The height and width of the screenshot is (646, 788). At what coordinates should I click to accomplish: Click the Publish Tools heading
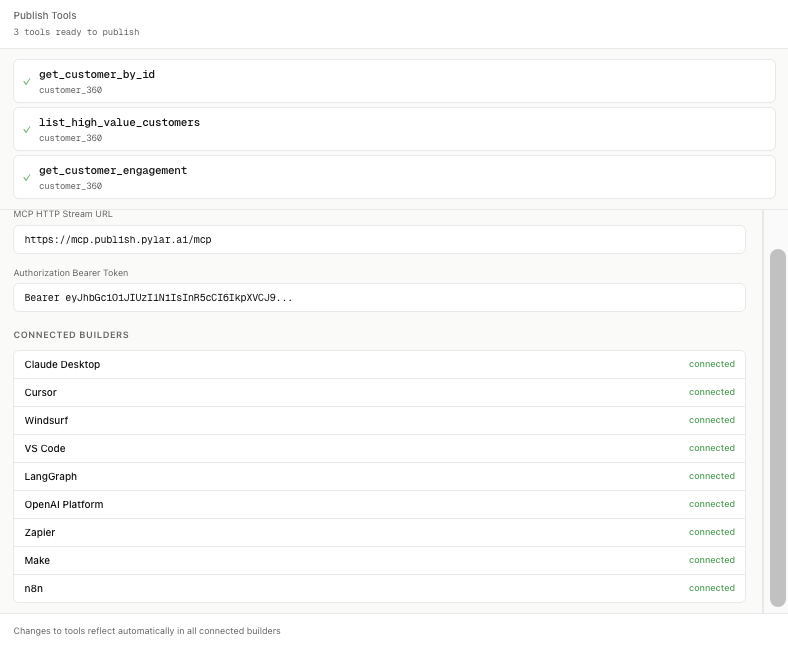(45, 16)
